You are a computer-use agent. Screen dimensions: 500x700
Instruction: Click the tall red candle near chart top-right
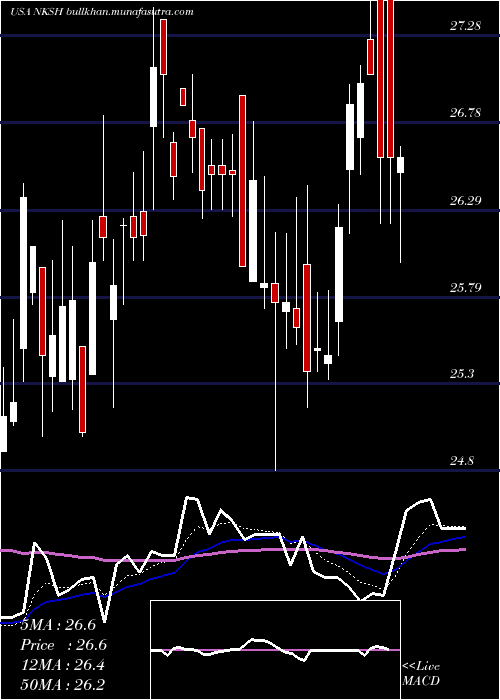pos(390,78)
